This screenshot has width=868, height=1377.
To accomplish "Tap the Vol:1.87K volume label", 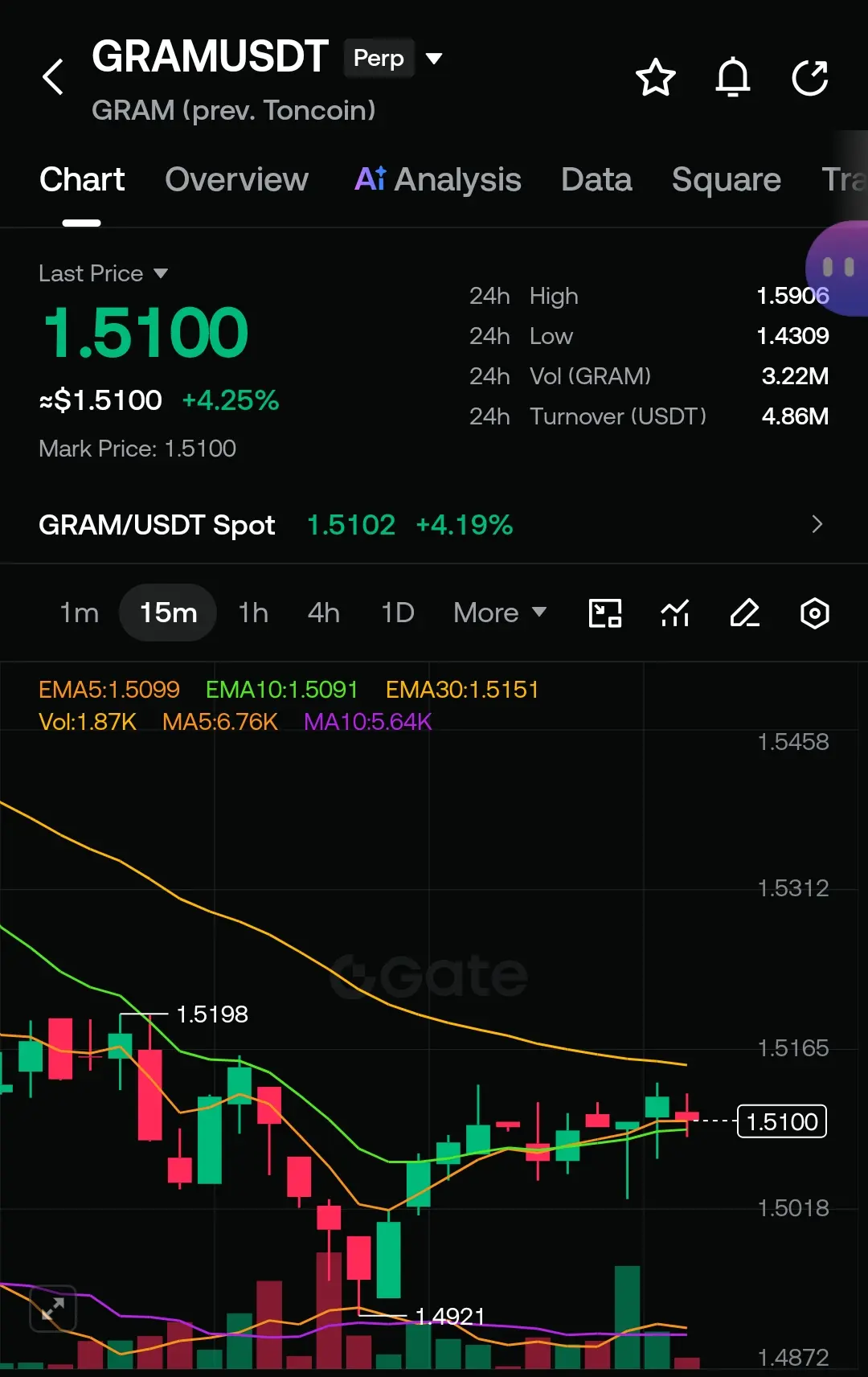I will [88, 722].
